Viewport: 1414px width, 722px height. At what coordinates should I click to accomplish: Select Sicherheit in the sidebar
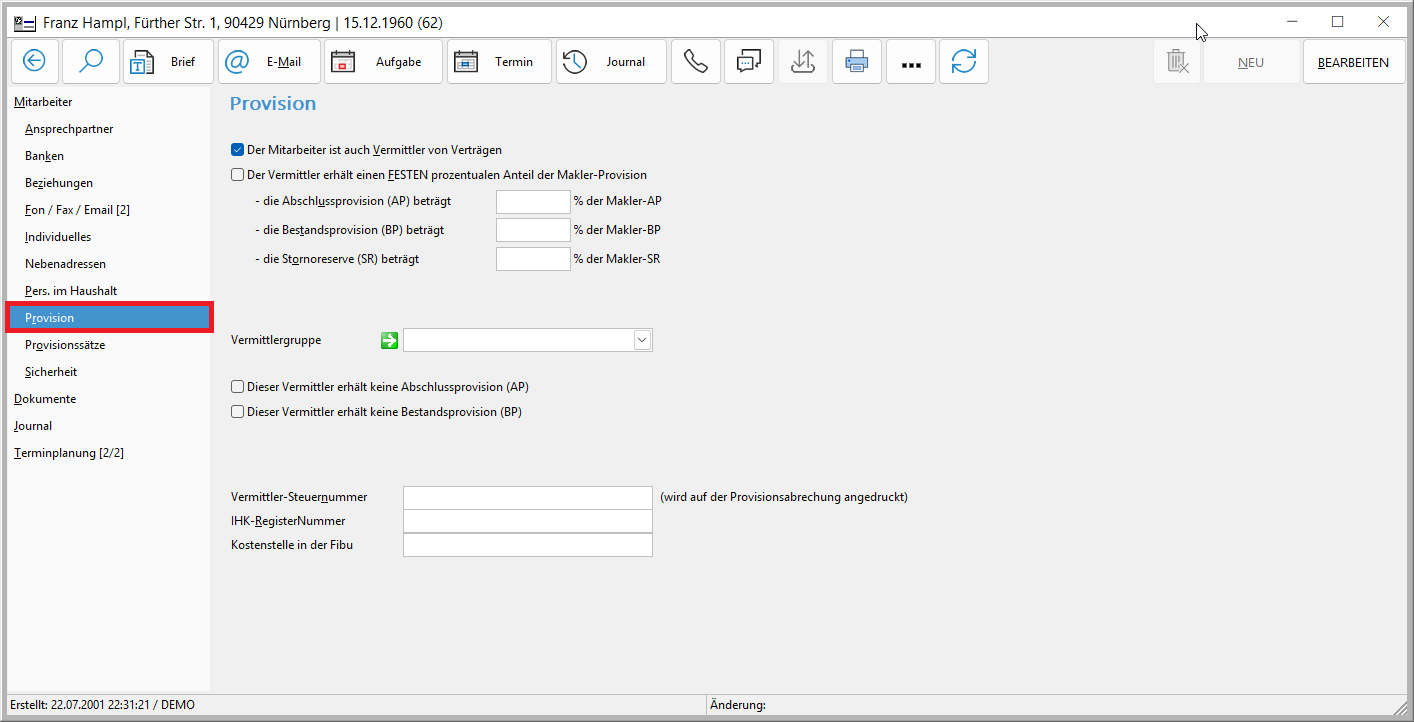(51, 372)
